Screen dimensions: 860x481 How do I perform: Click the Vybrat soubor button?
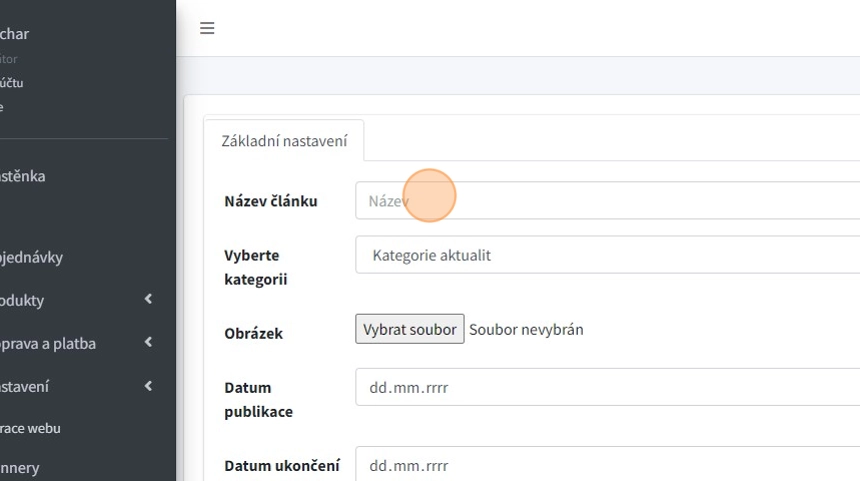point(409,329)
